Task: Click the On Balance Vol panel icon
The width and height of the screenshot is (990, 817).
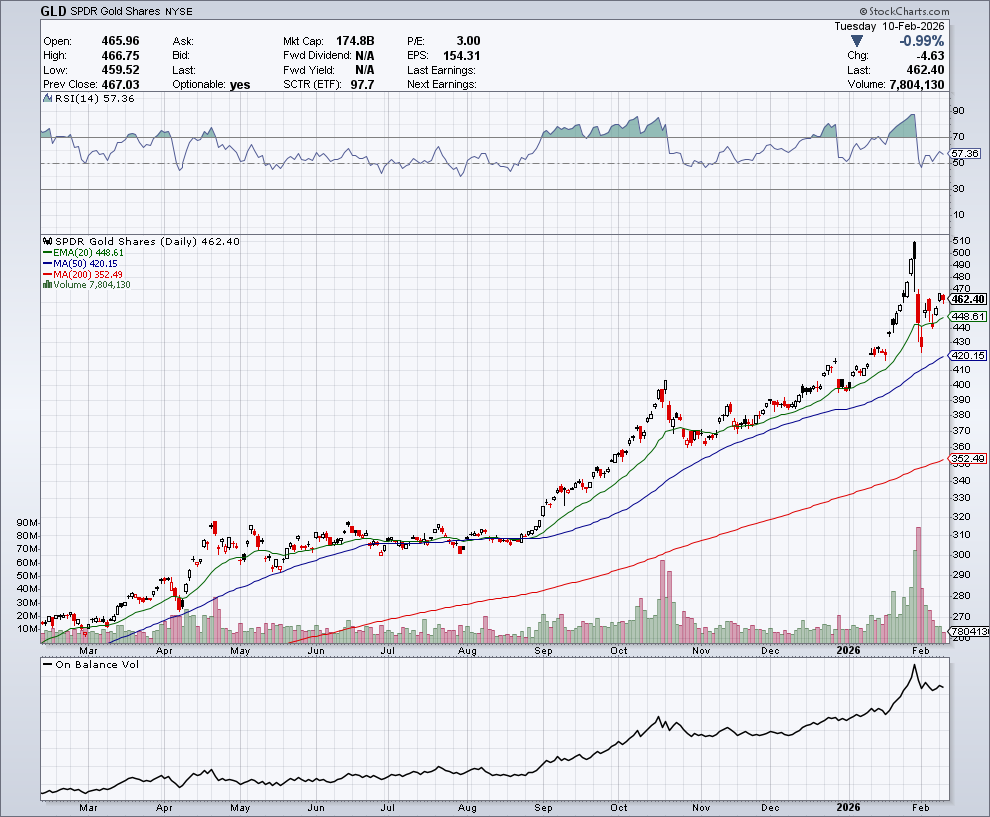Action: click(46, 664)
